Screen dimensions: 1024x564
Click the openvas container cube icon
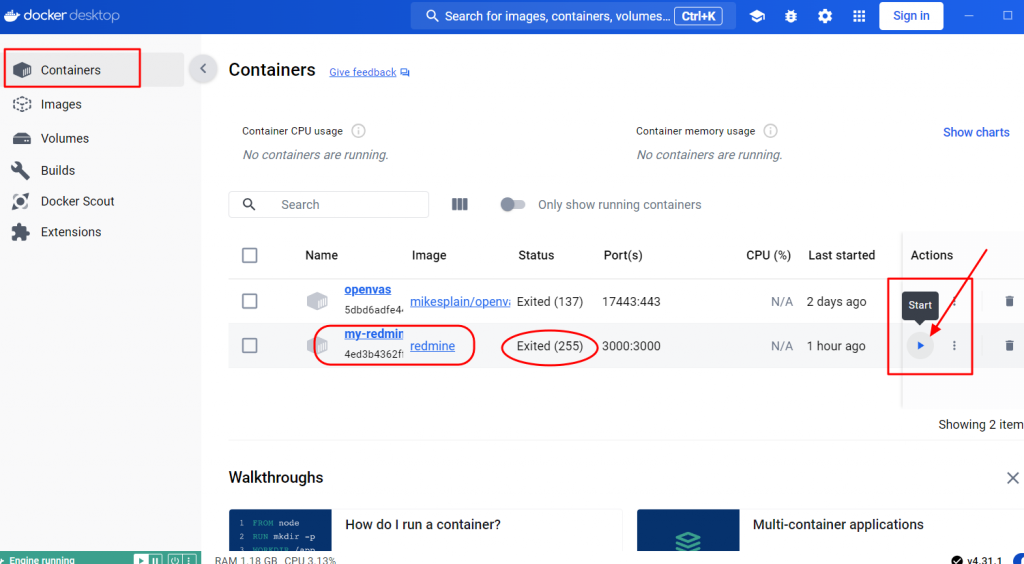click(x=317, y=301)
